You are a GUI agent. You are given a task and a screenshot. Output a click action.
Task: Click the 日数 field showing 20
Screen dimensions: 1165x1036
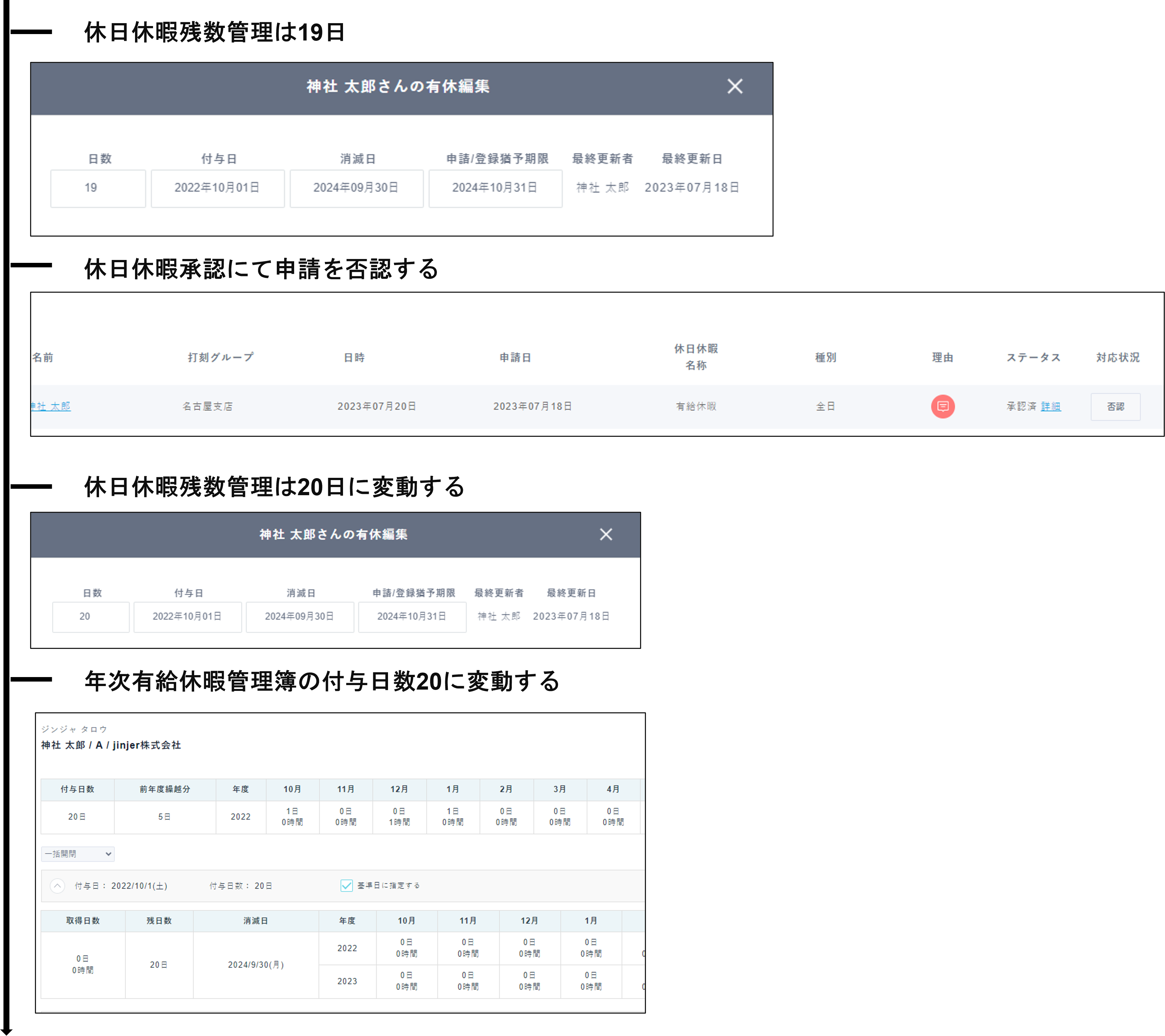point(91,617)
